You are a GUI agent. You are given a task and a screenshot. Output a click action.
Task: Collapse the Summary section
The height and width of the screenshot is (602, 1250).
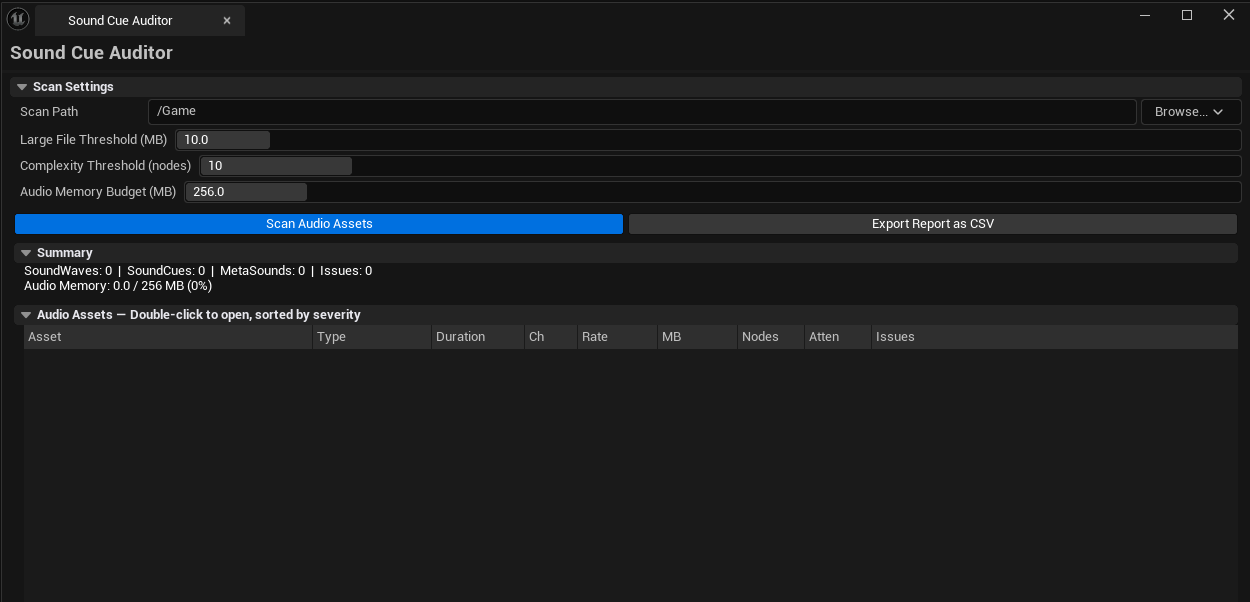[26, 253]
